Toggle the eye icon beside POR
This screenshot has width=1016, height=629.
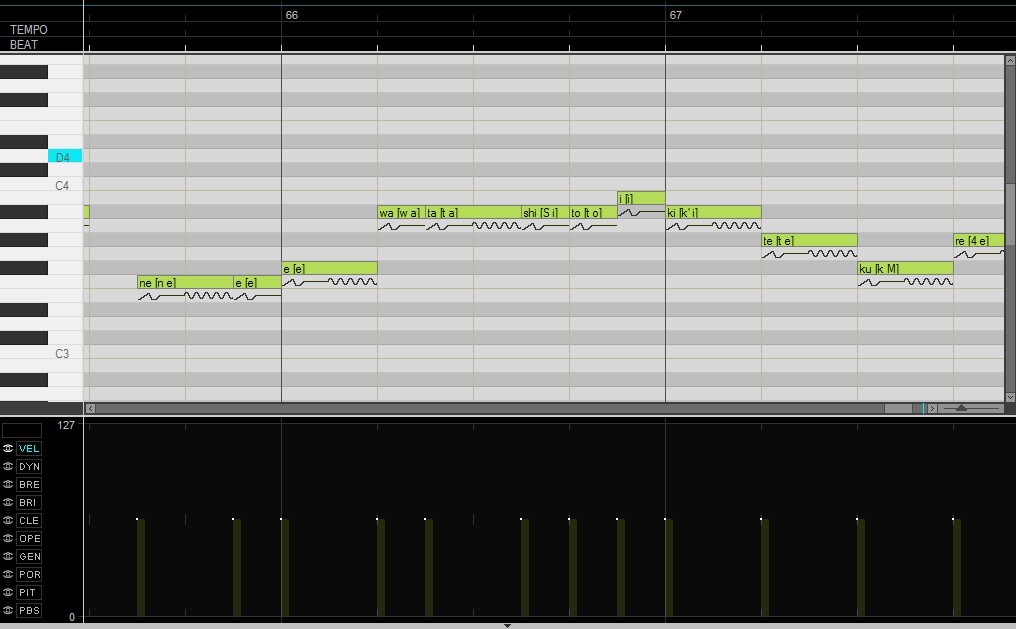pyautogui.click(x=8, y=575)
